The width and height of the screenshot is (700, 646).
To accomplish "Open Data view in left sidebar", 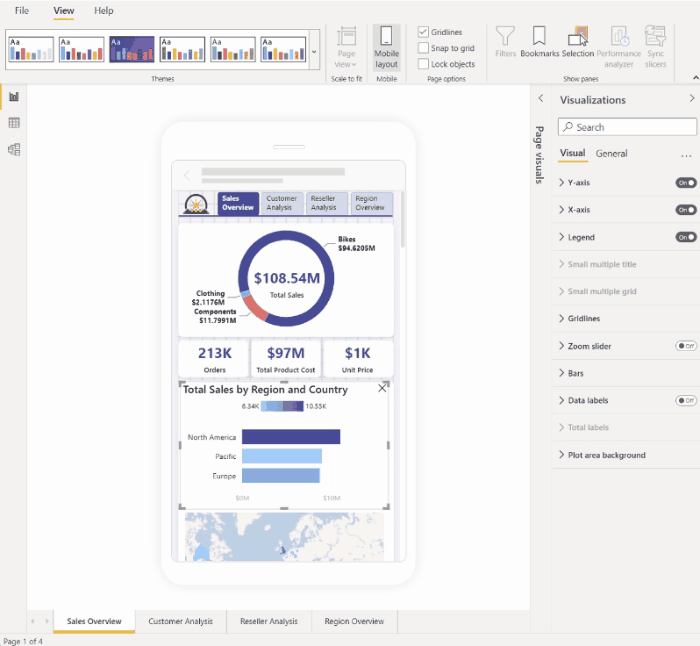I will pos(14,123).
